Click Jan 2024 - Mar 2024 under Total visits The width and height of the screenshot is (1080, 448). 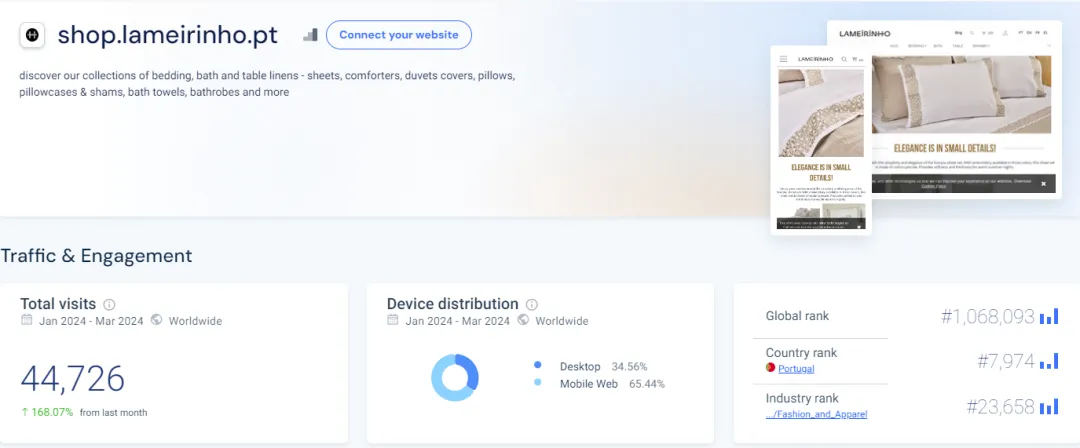click(91, 320)
